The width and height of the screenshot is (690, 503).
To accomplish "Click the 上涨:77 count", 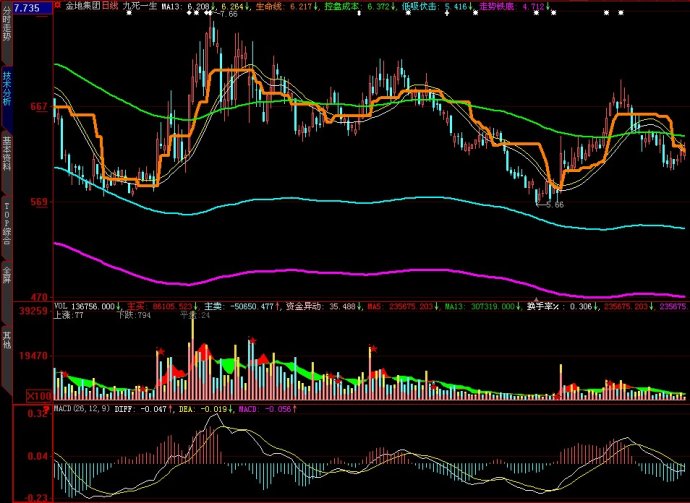I will pos(69,315).
